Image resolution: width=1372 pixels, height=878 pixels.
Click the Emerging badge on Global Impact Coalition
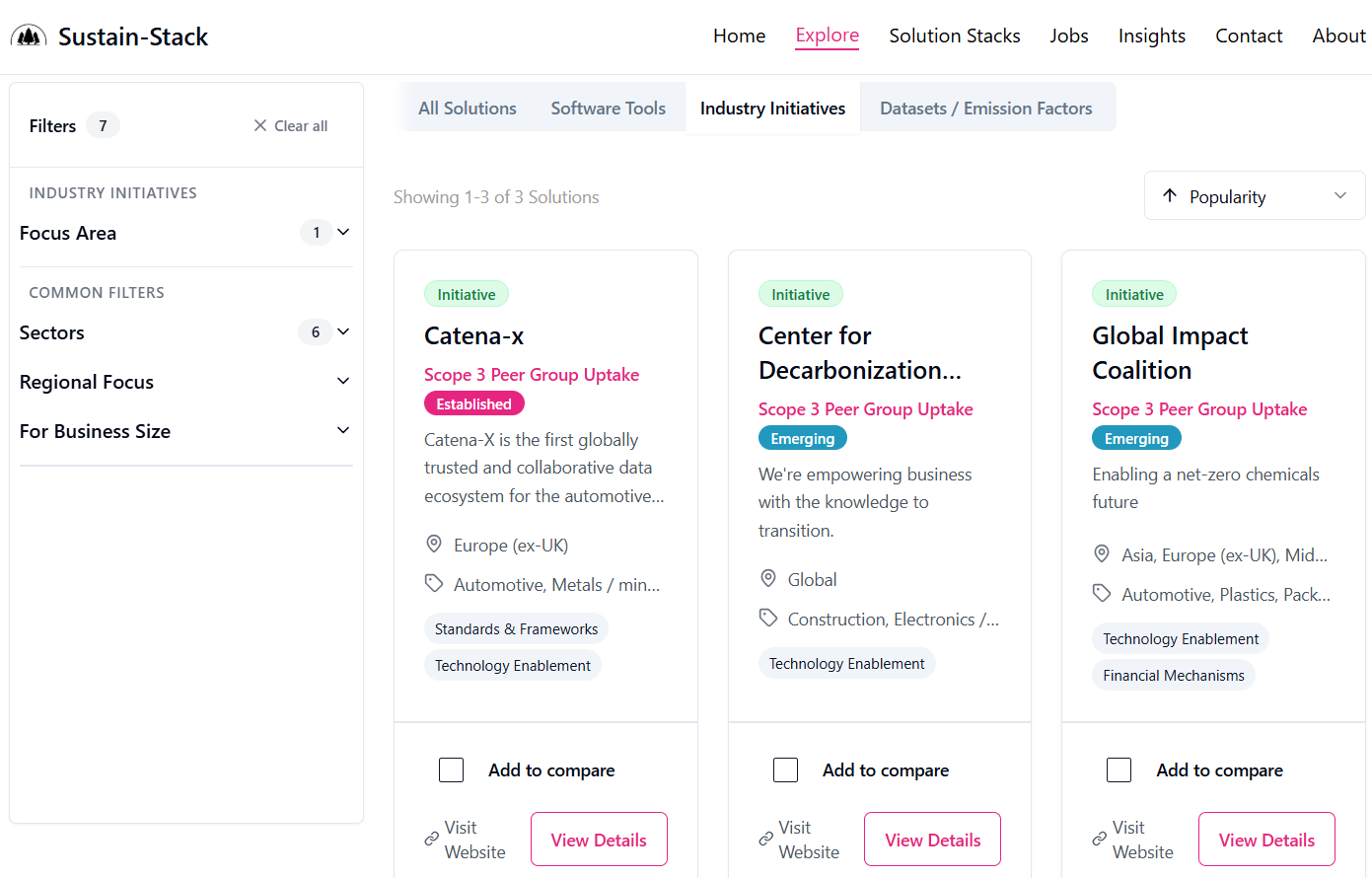coord(1136,438)
